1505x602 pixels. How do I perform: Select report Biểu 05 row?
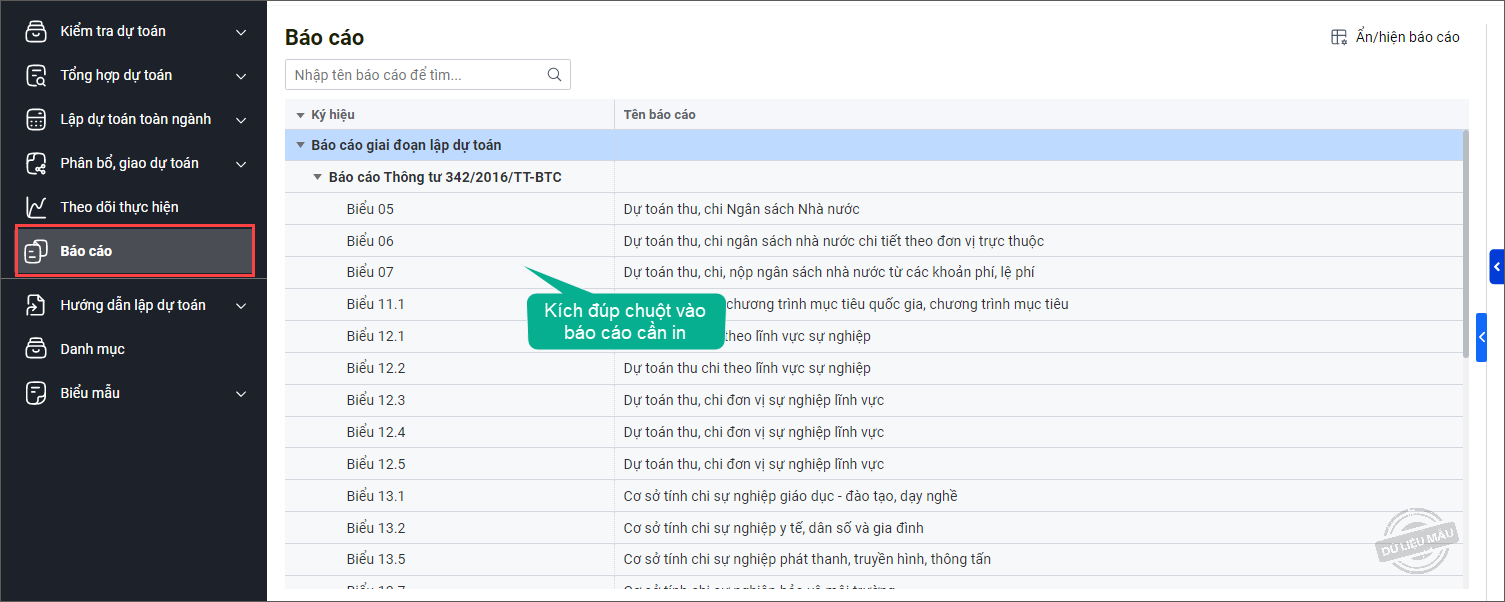[370, 209]
